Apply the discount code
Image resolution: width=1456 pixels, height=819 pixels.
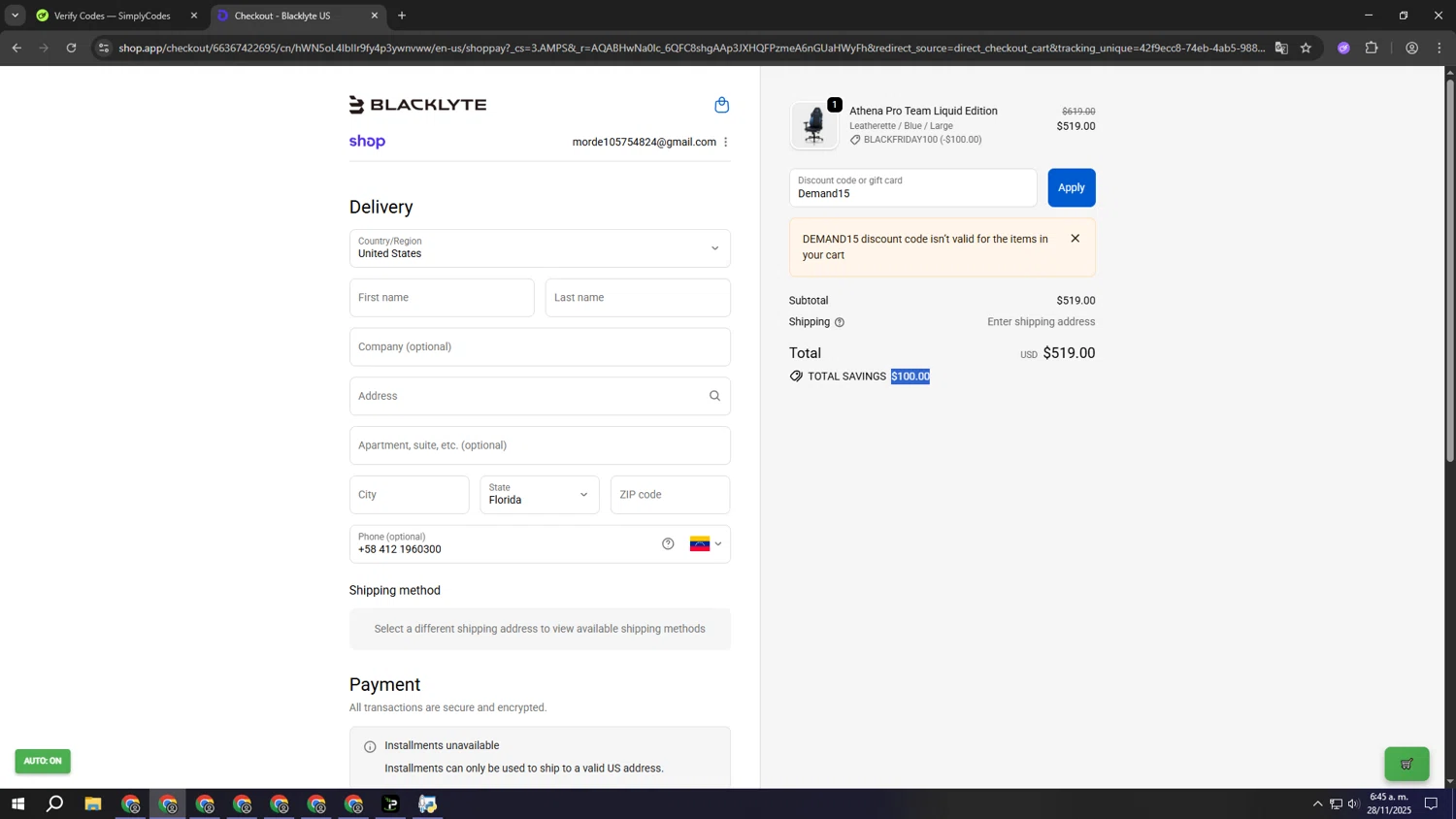(1072, 188)
